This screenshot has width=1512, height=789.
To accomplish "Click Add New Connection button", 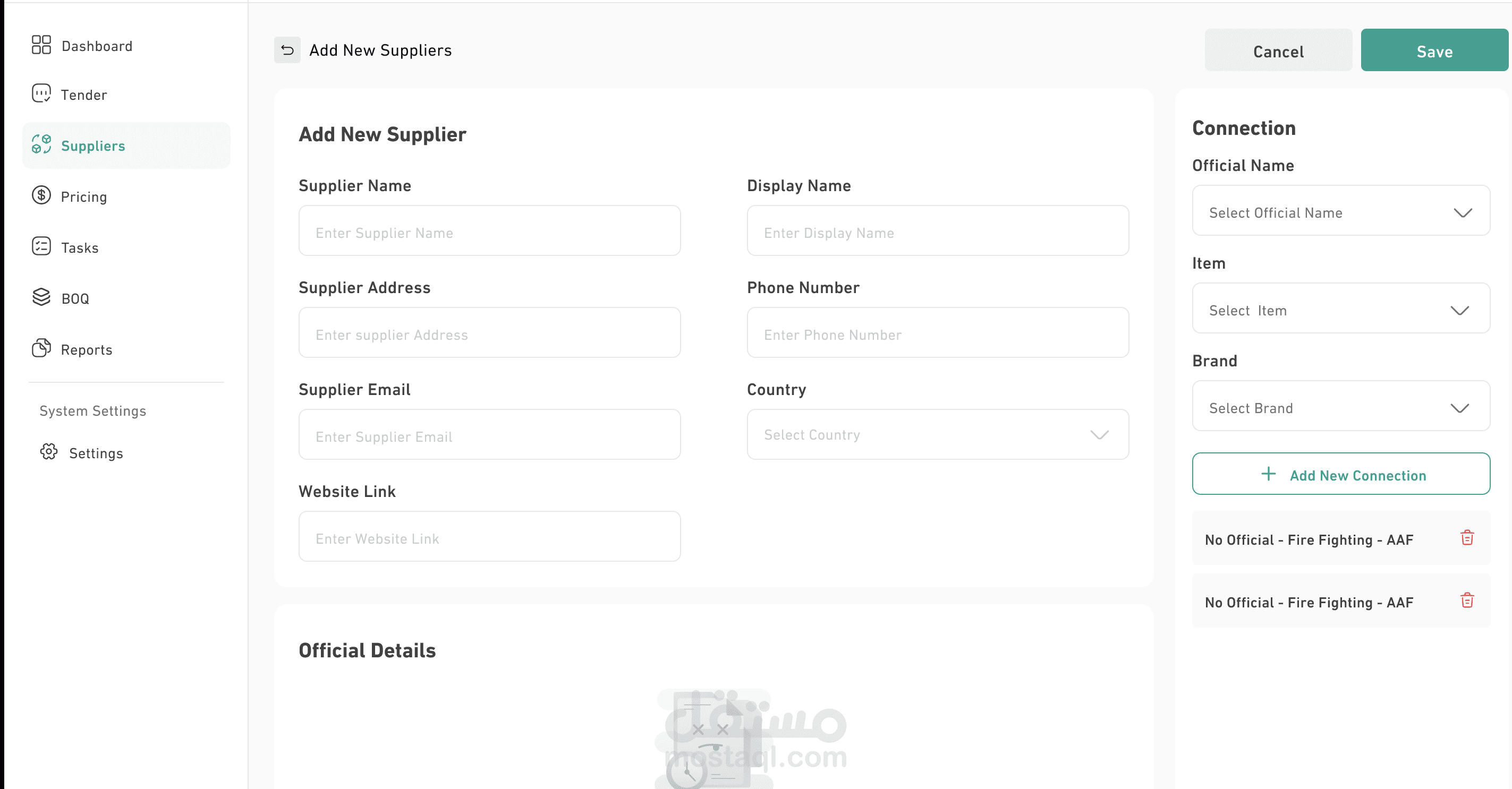I will [x=1340, y=474].
